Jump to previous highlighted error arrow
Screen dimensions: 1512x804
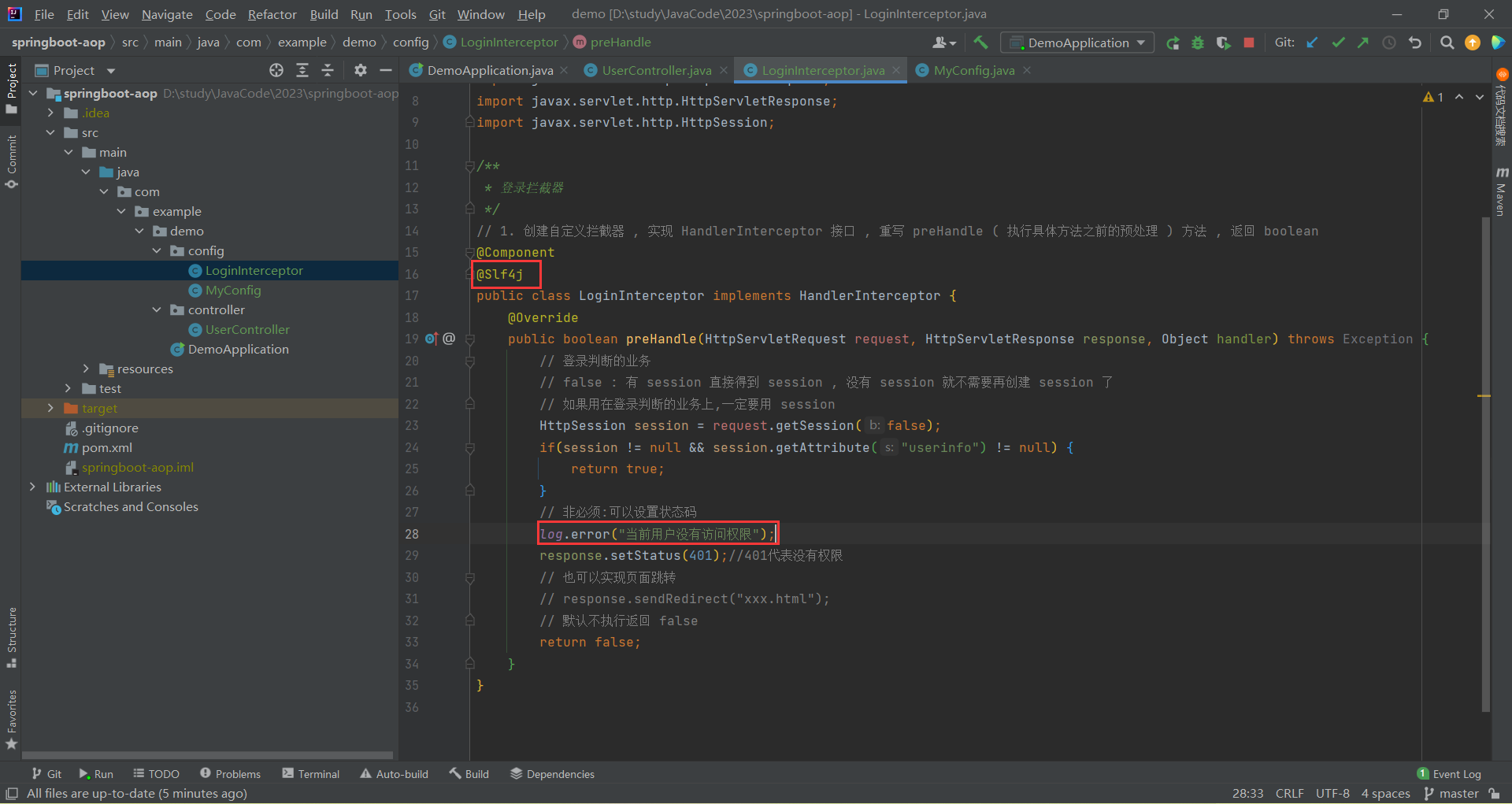(x=1459, y=97)
